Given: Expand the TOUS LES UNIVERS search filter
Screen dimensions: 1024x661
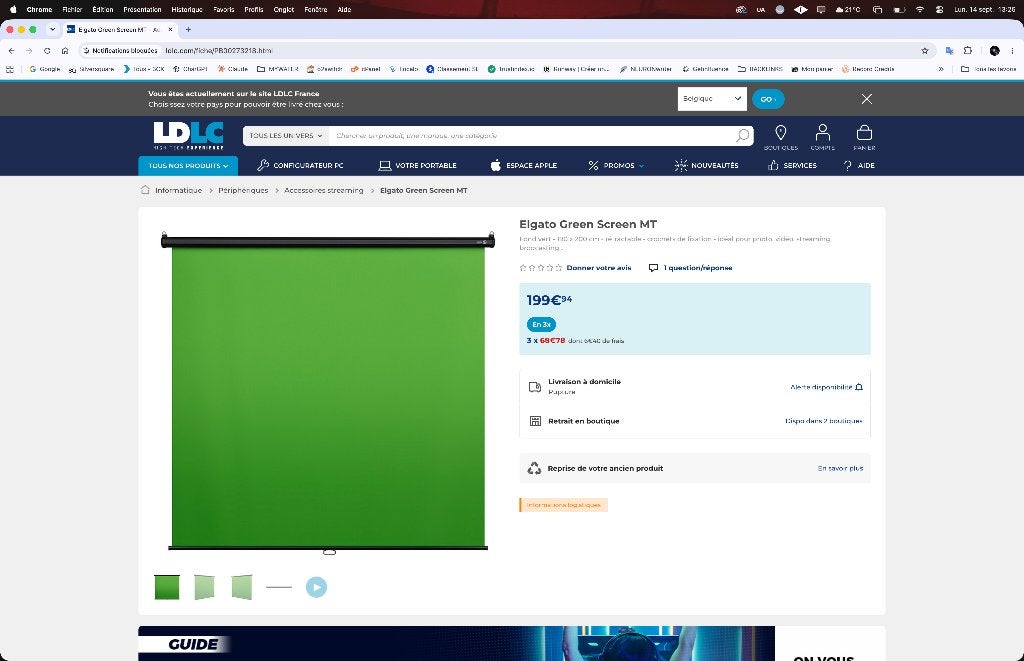Looking at the screenshot, I should pyautogui.click(x=285, y=135).
